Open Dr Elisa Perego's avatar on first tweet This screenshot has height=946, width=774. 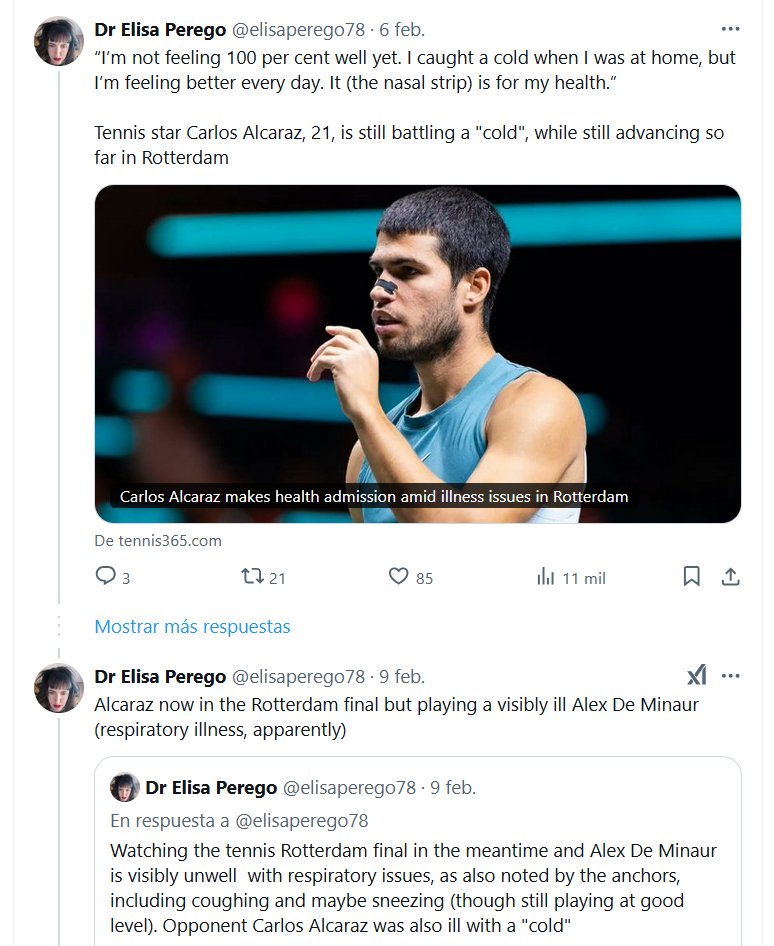pyautogui.click(x=59, y=42)
